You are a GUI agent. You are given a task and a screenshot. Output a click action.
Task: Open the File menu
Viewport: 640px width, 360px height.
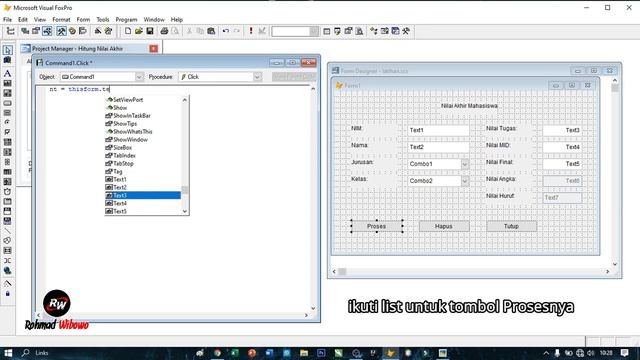point(7,20)
